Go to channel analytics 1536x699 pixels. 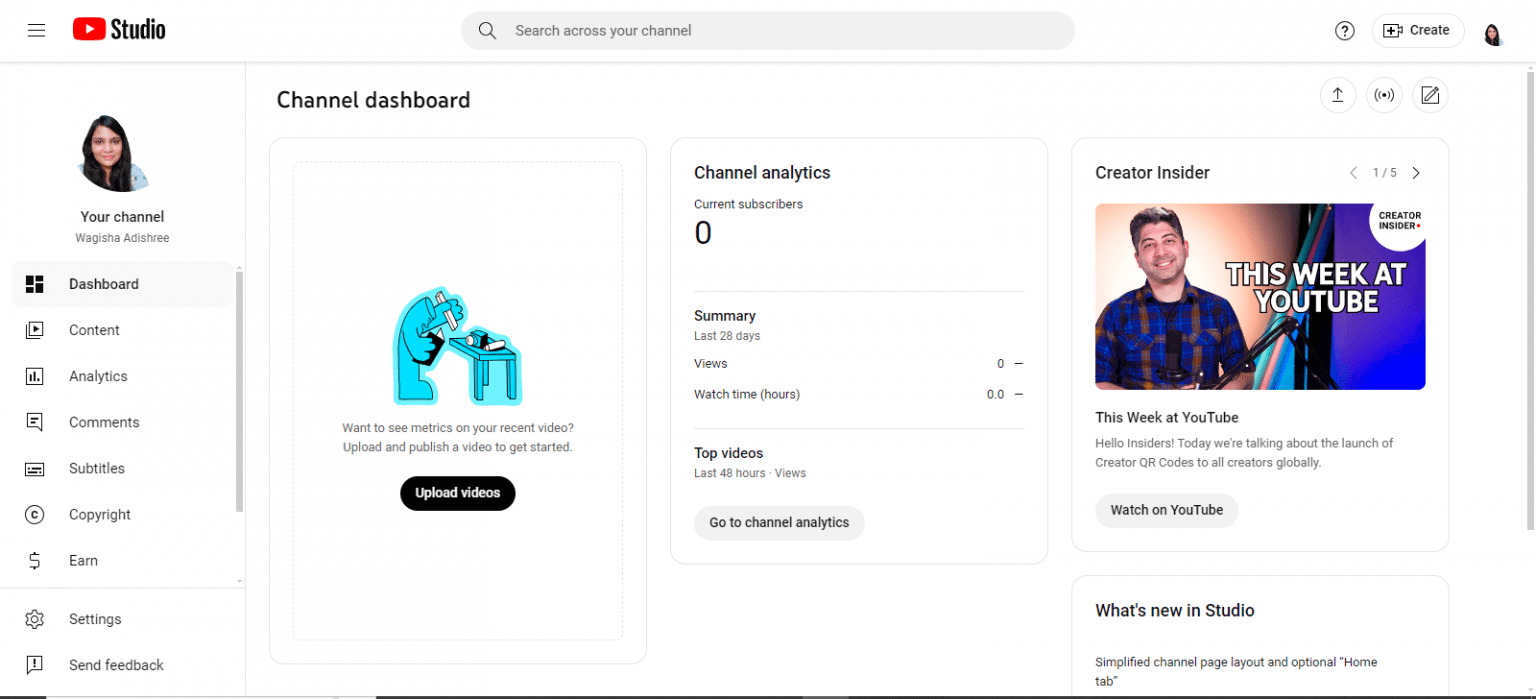(x=779, y=523)
